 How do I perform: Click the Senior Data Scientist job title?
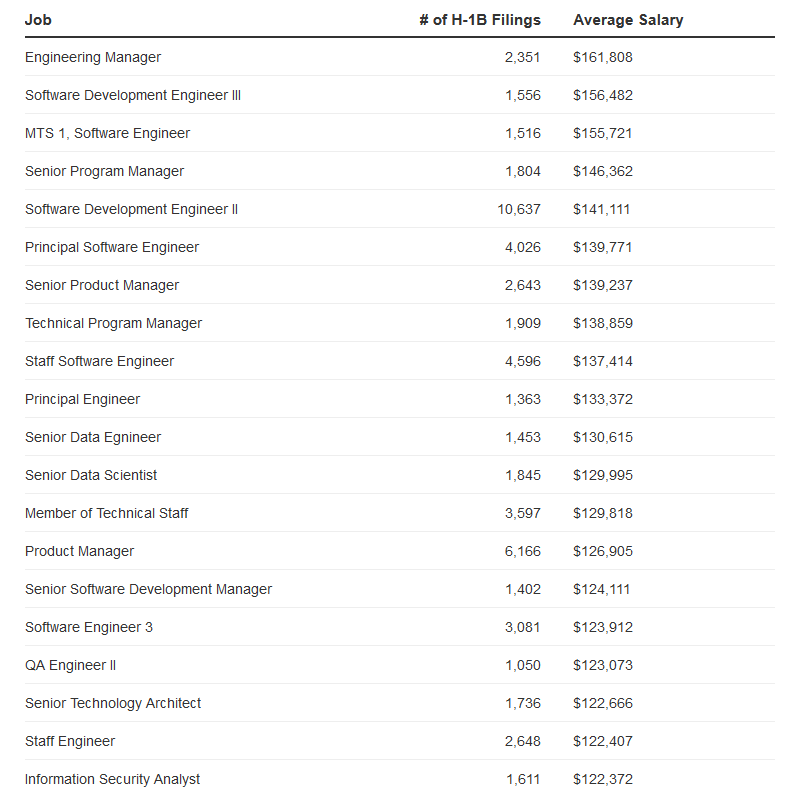tap(91, 475)
